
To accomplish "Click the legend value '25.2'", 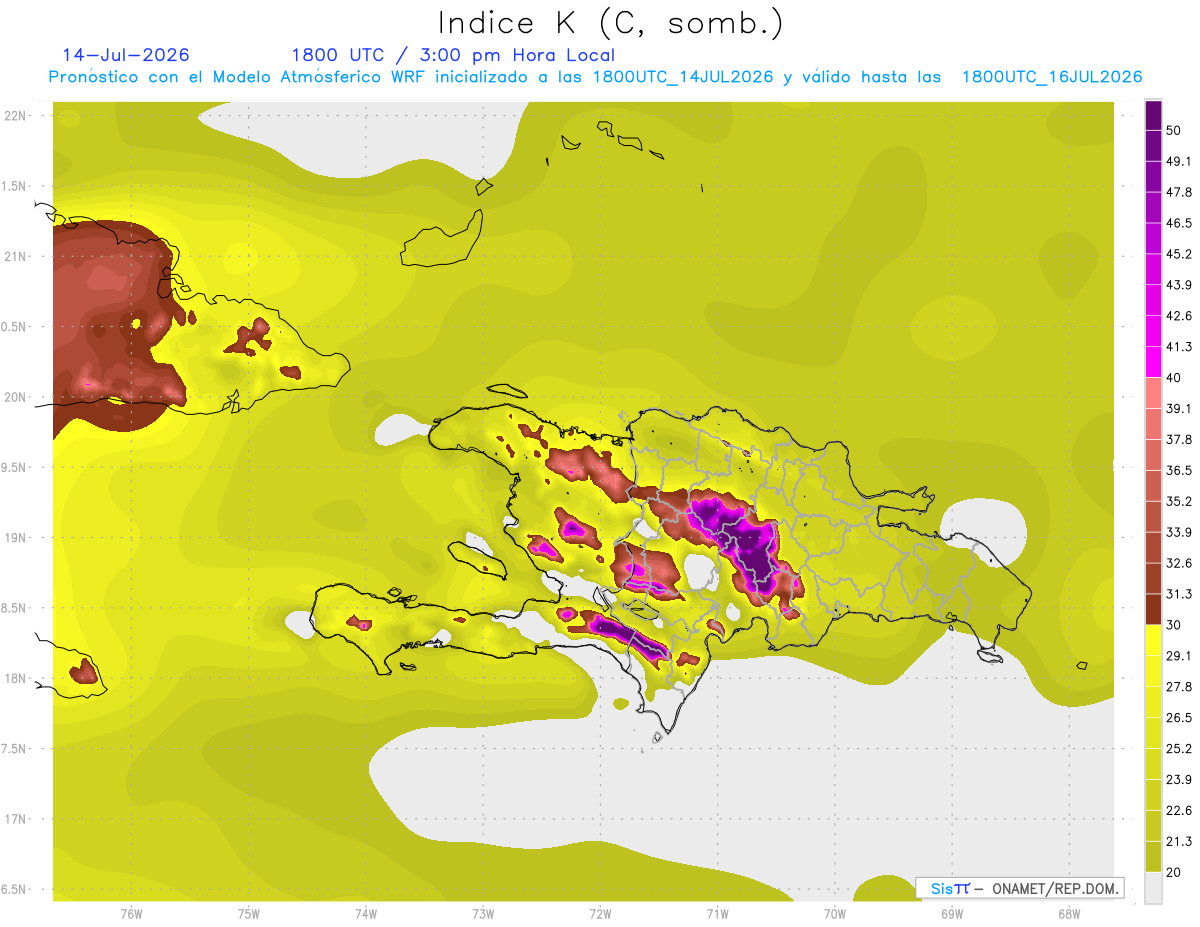I will click(1180, 748).
